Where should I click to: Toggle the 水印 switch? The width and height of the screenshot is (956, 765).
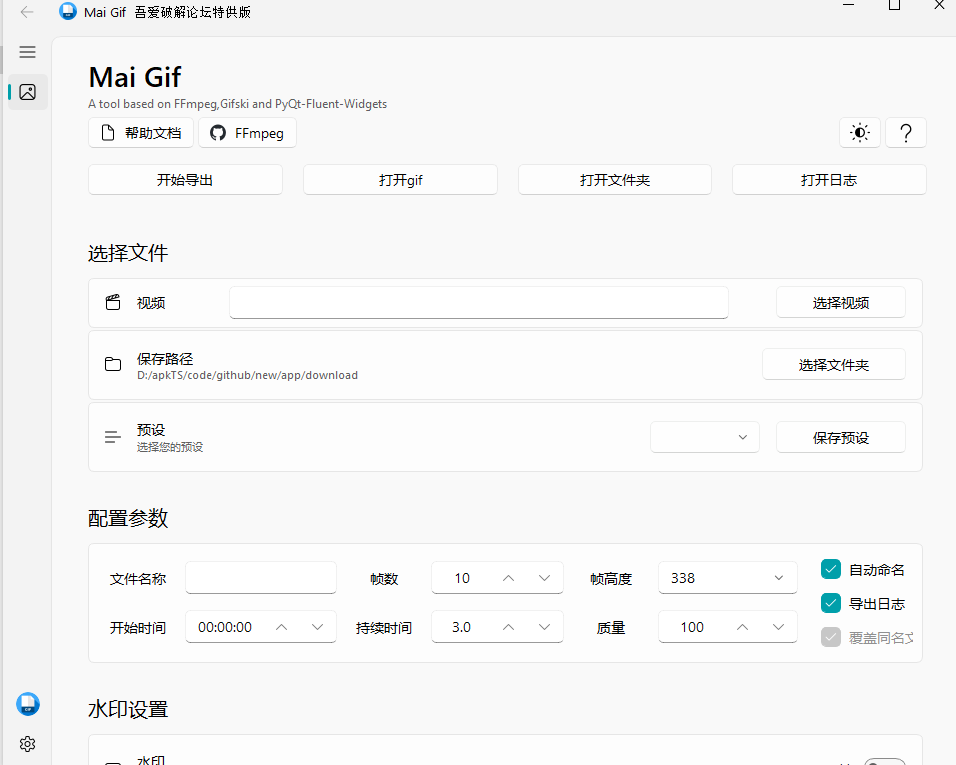pos(883,762)
